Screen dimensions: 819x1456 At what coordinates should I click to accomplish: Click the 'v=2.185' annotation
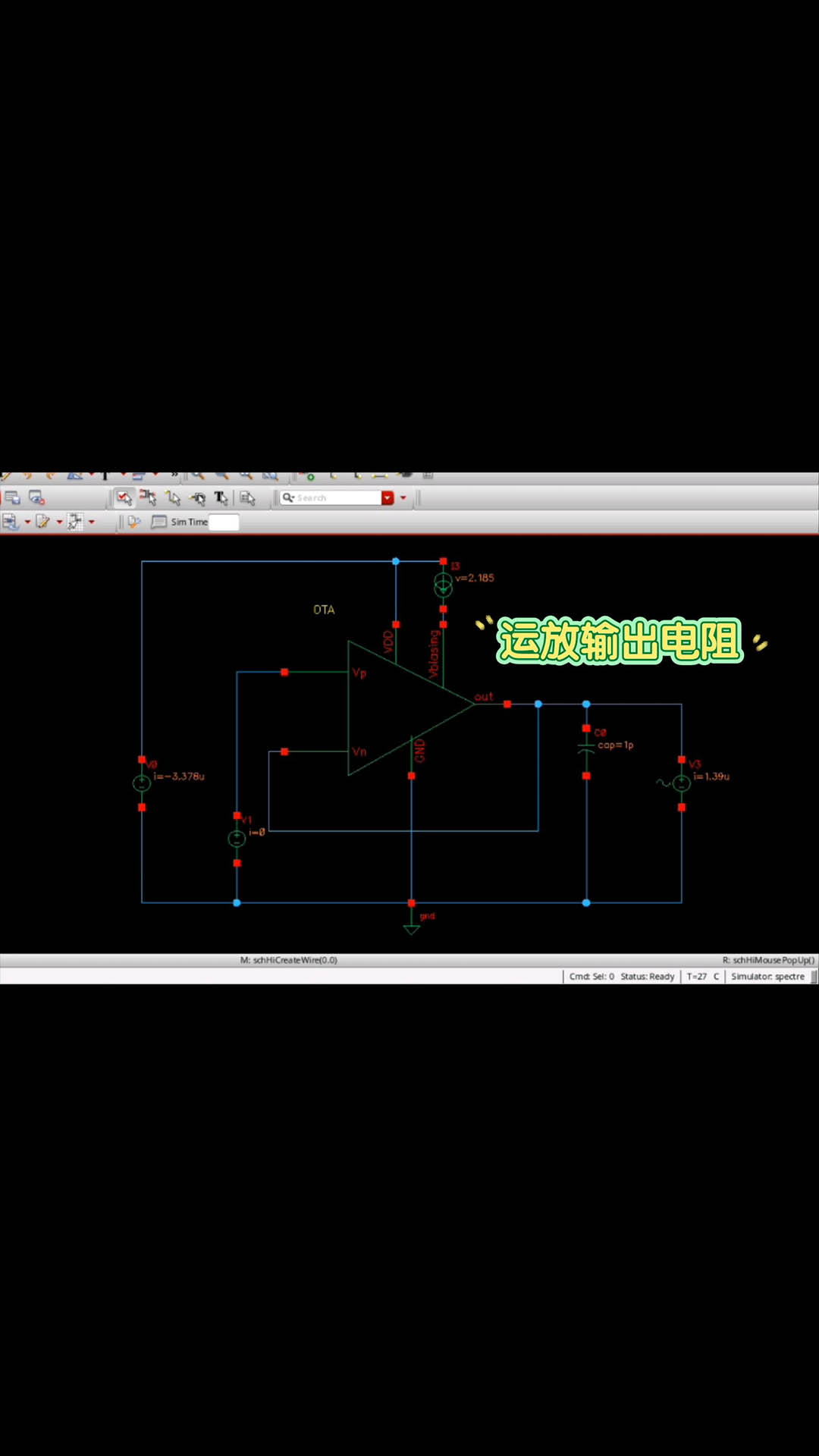475,578
